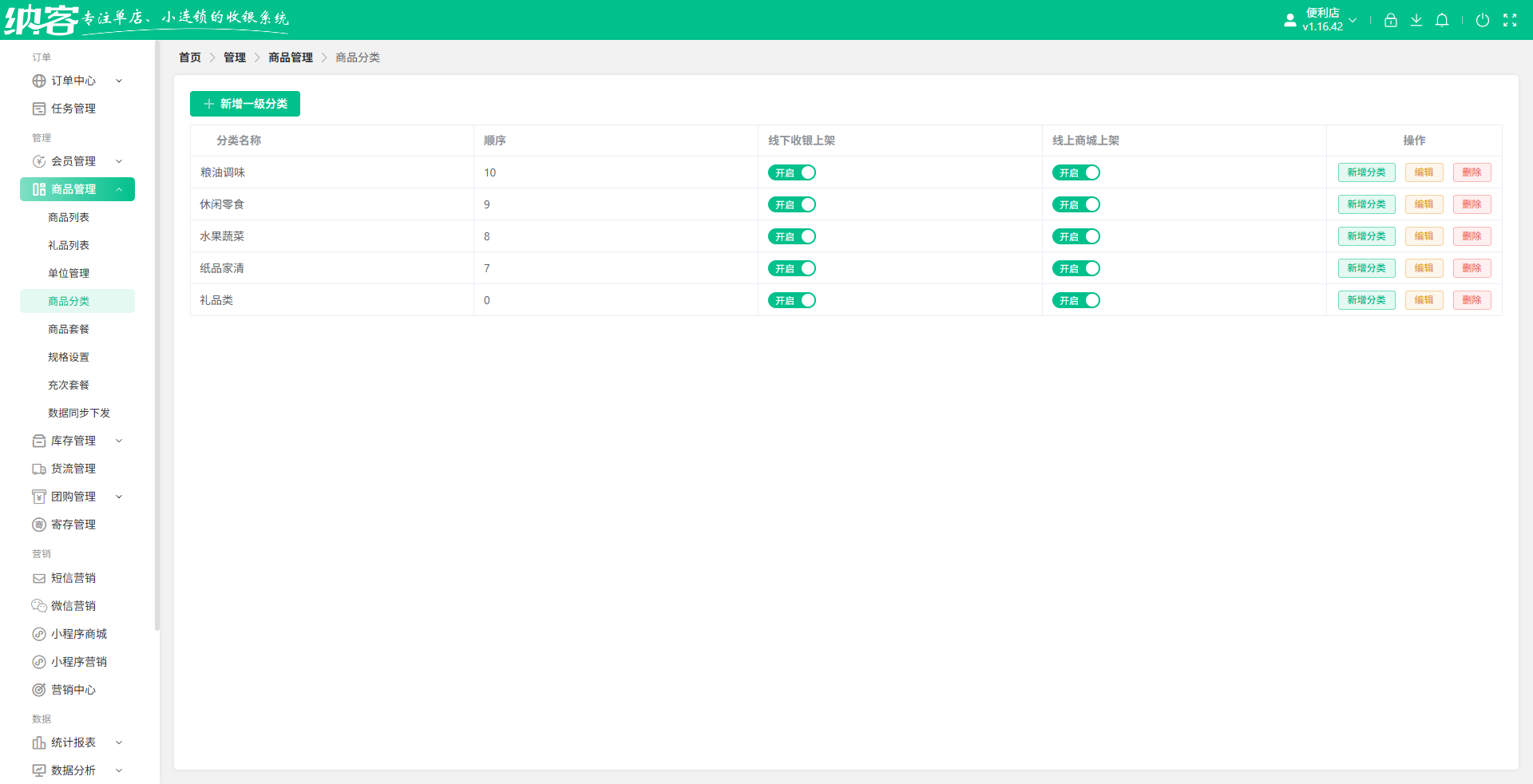The height and width of the screenshot is (784, 1533).
Task: Click the 任务管理 sidebar icon
Action: click(x=39, y=109)
